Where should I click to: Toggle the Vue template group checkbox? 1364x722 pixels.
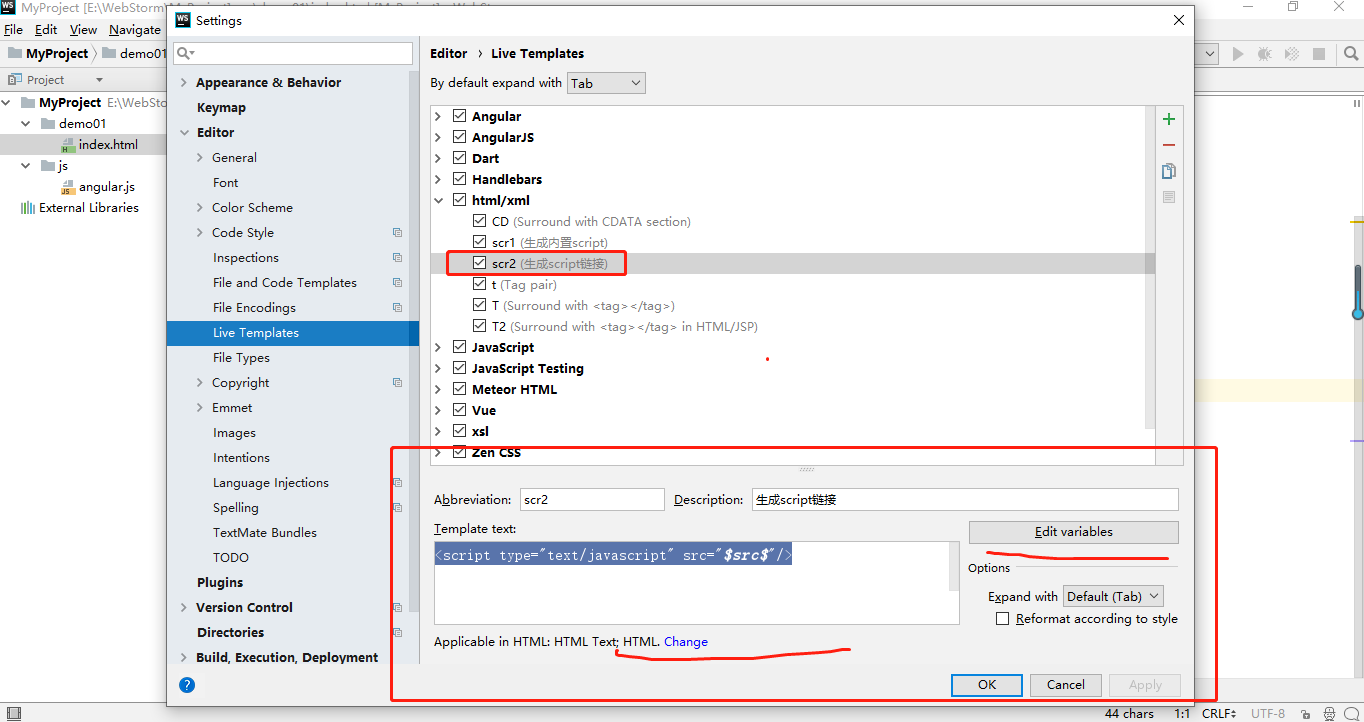pyautogui.click(x=459, y=411)
